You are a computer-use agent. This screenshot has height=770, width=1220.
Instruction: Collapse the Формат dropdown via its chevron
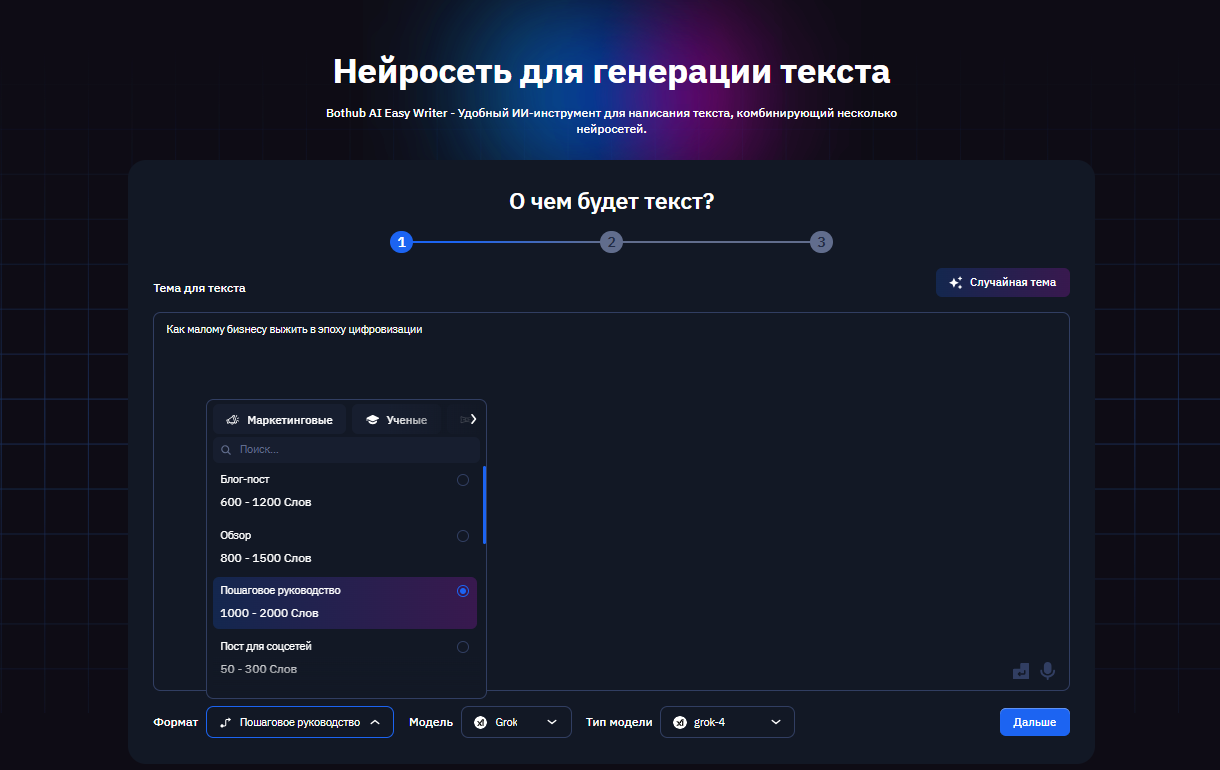click(376, 721)
